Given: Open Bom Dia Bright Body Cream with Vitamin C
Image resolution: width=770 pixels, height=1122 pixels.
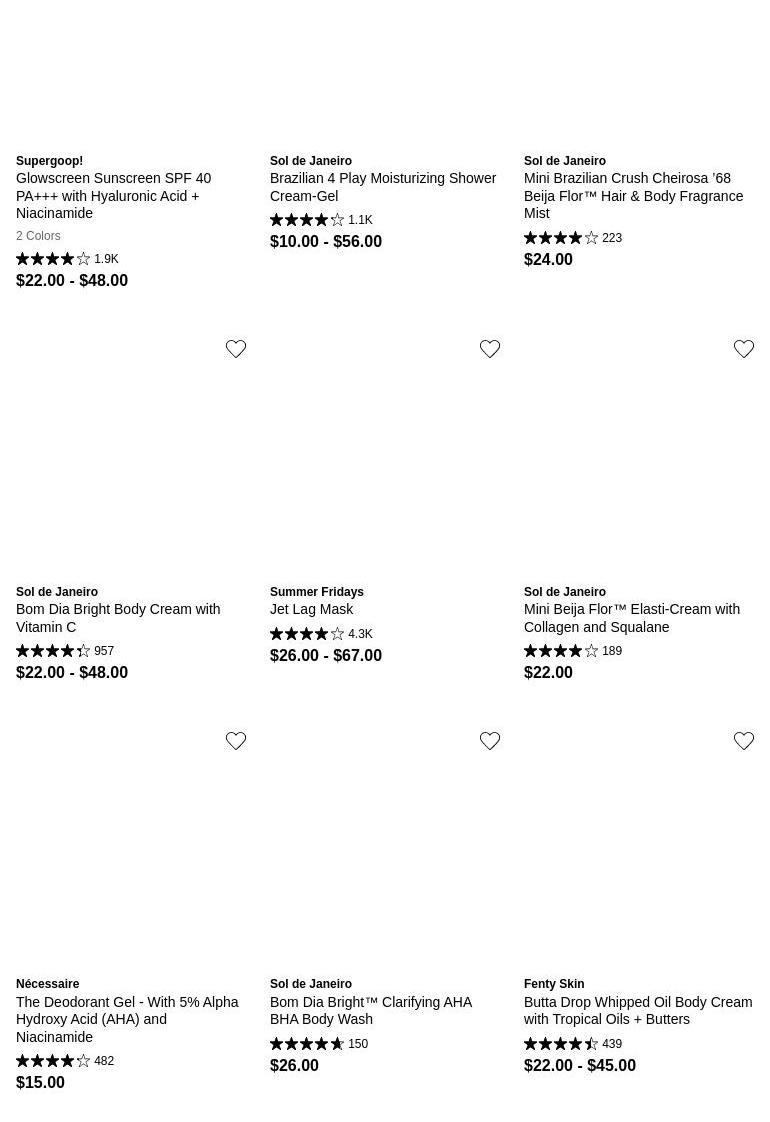Looking at the screenshot, I should pos(118,618).
